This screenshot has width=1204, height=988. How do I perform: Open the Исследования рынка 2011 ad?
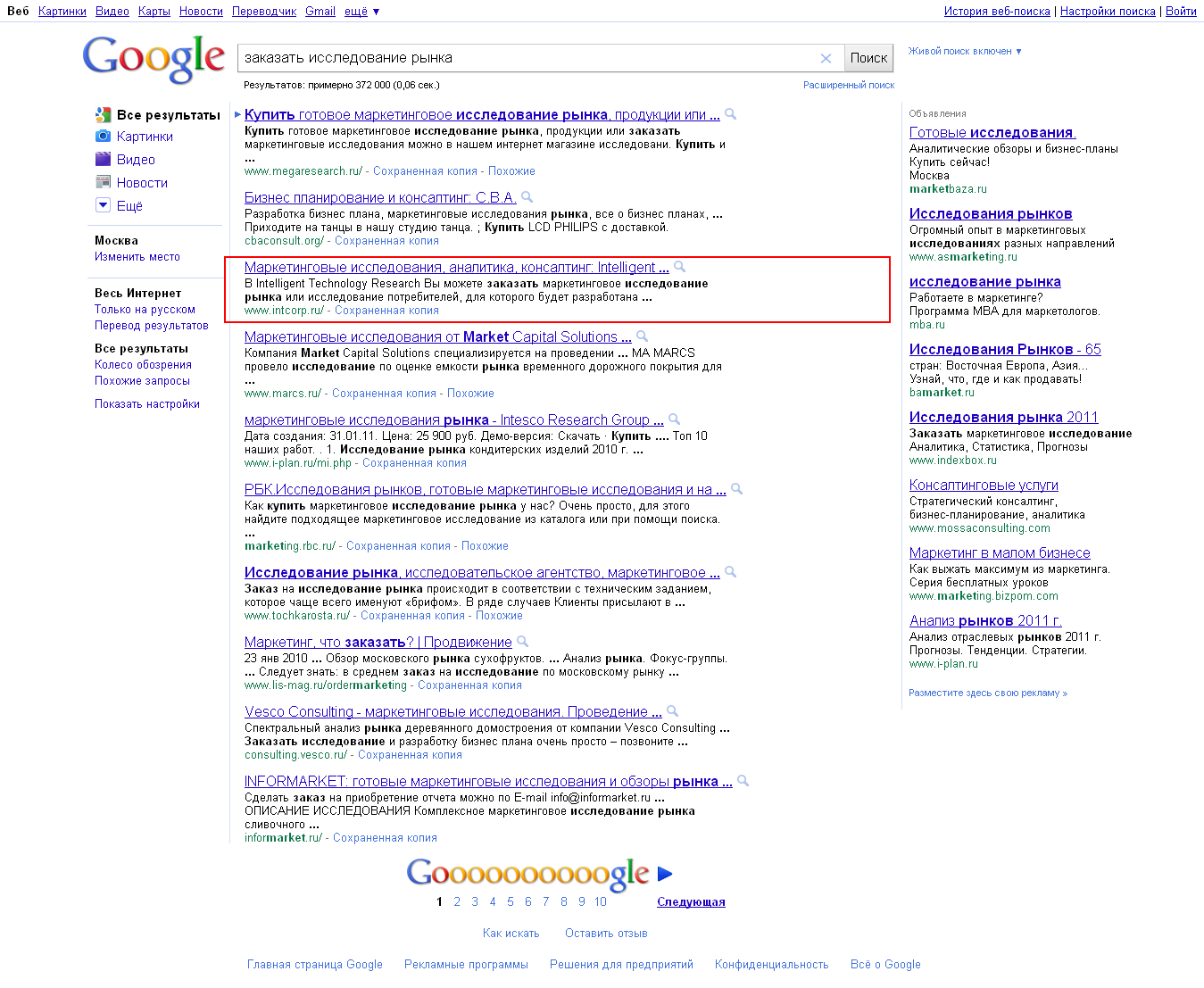[1003, 418]
